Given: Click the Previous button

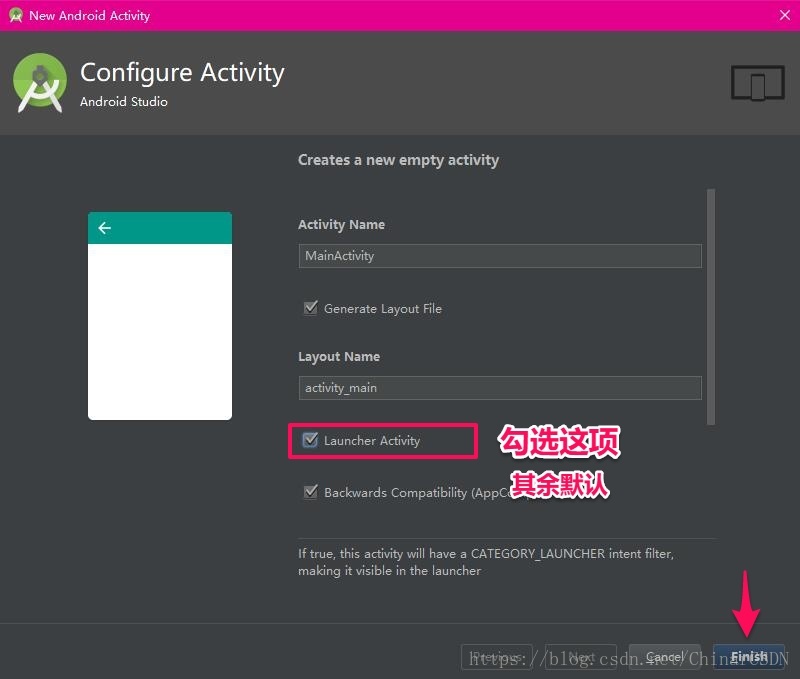Looking at the screenshot, I should point(497,657).
